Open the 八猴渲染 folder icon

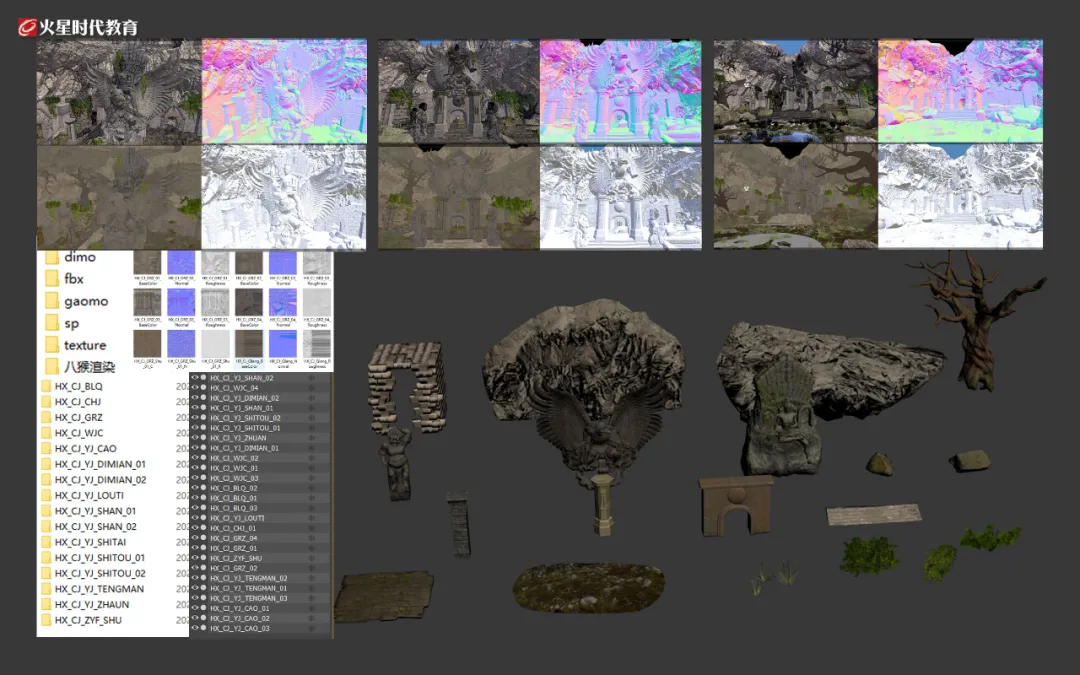[x=51, y=367]
